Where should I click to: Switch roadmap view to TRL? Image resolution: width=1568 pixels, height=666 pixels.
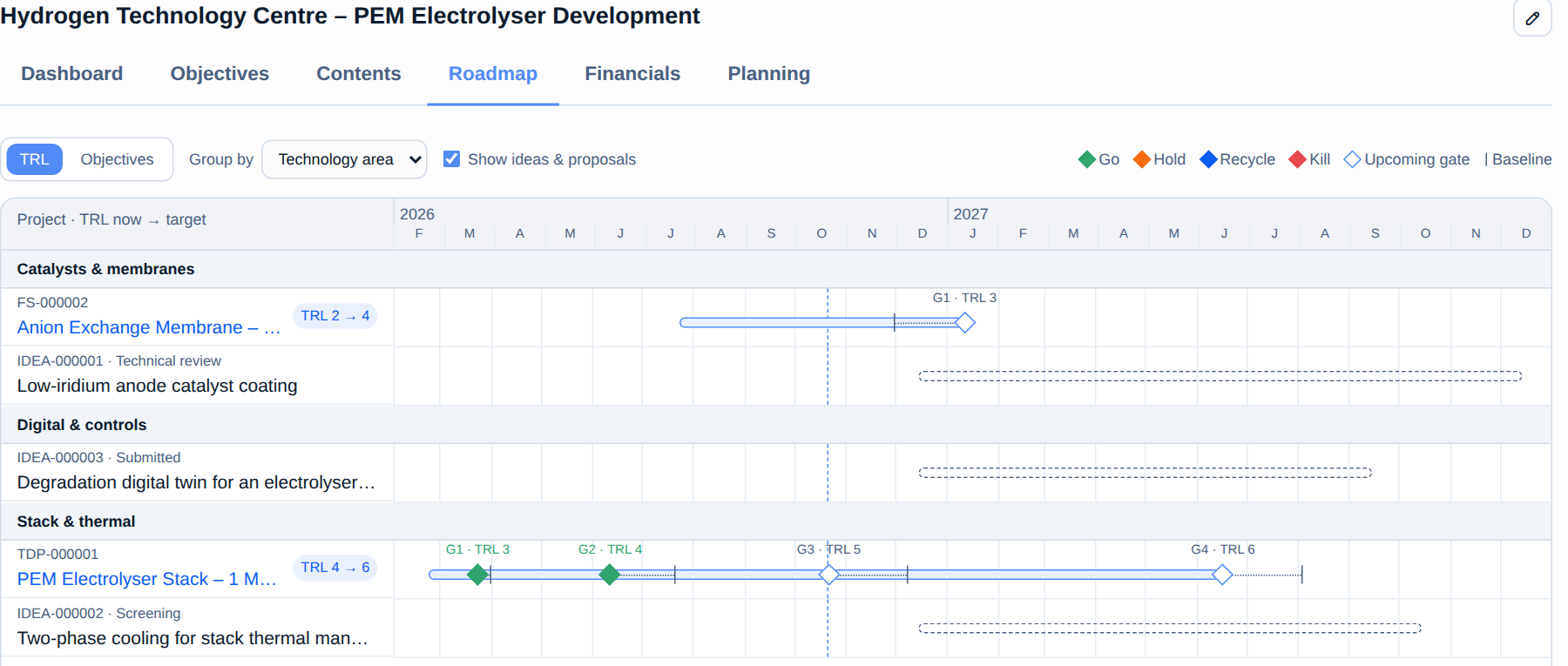pyautogui.click(x=35, y=159)
